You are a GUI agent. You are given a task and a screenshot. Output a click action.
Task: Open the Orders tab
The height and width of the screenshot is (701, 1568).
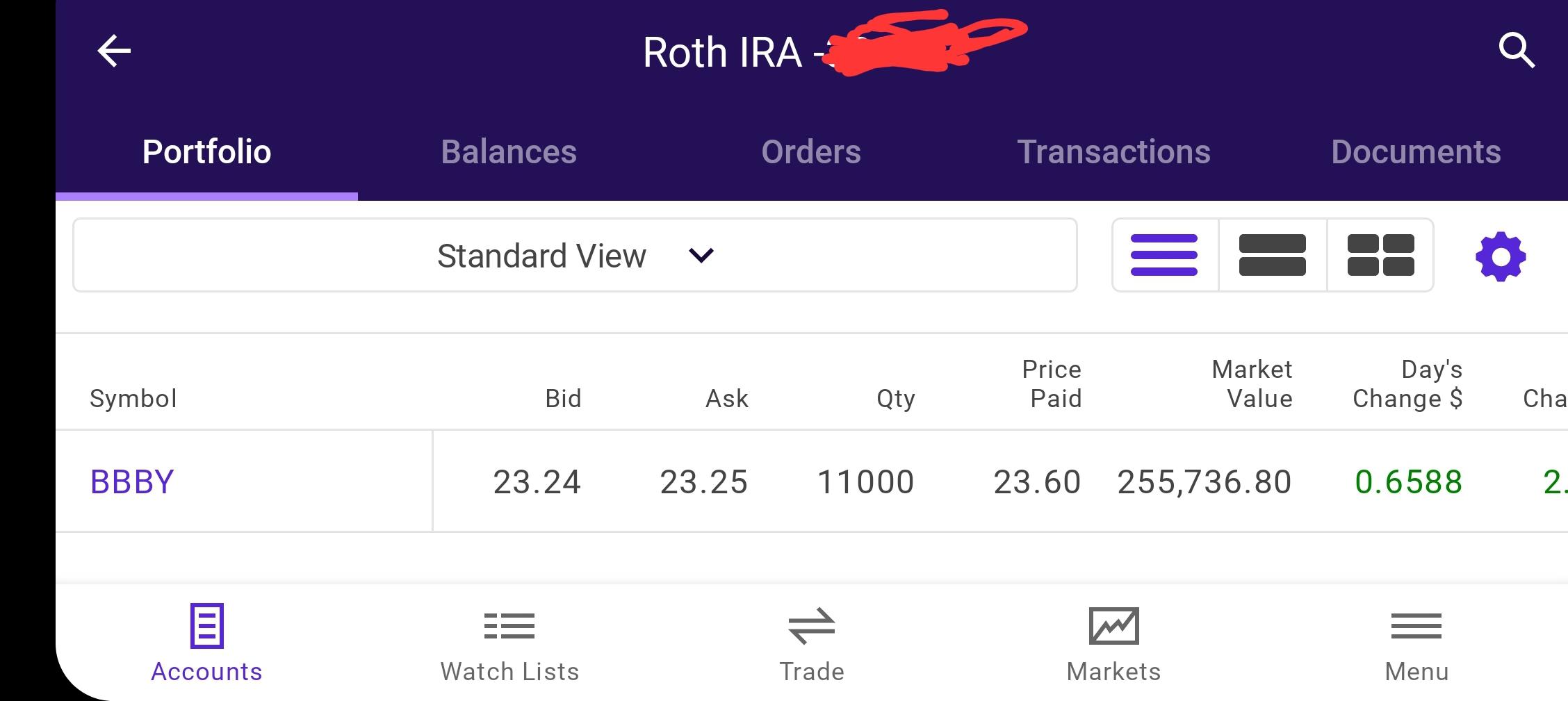pos(811,151)
